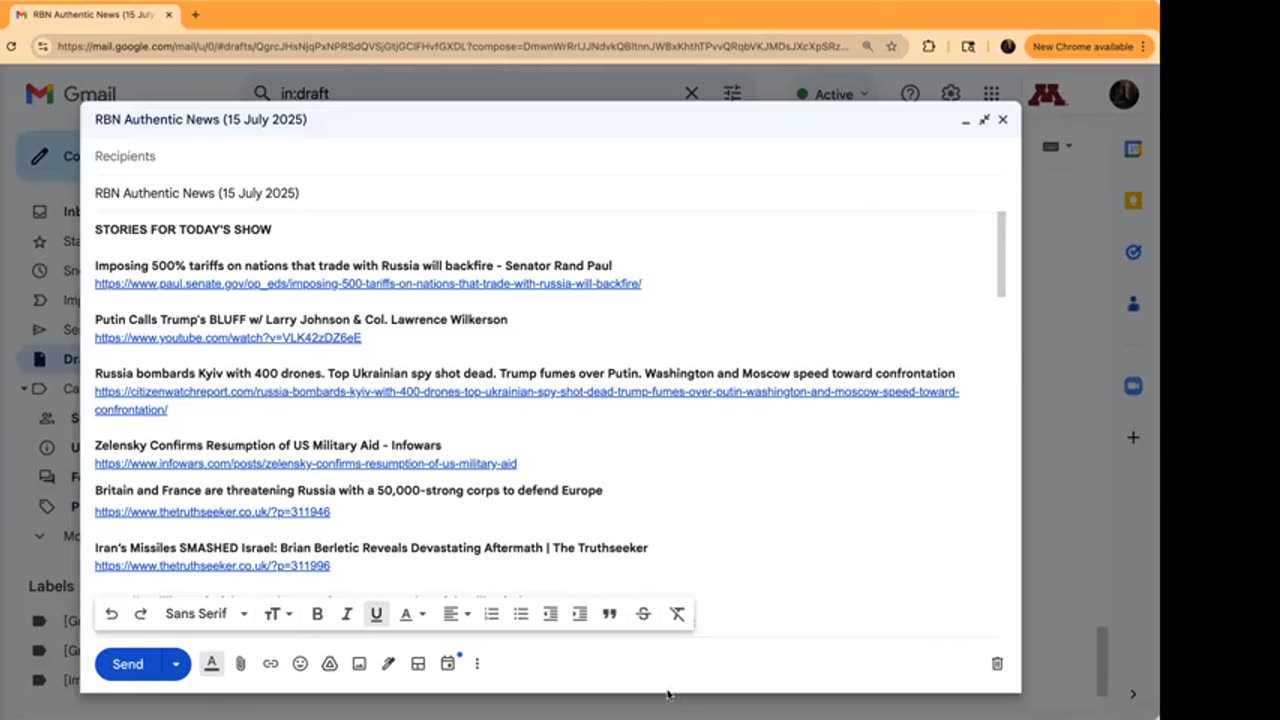Screen dimensions: 1280x720
Task: Send the email draft
Action: [x=128, y=664]
